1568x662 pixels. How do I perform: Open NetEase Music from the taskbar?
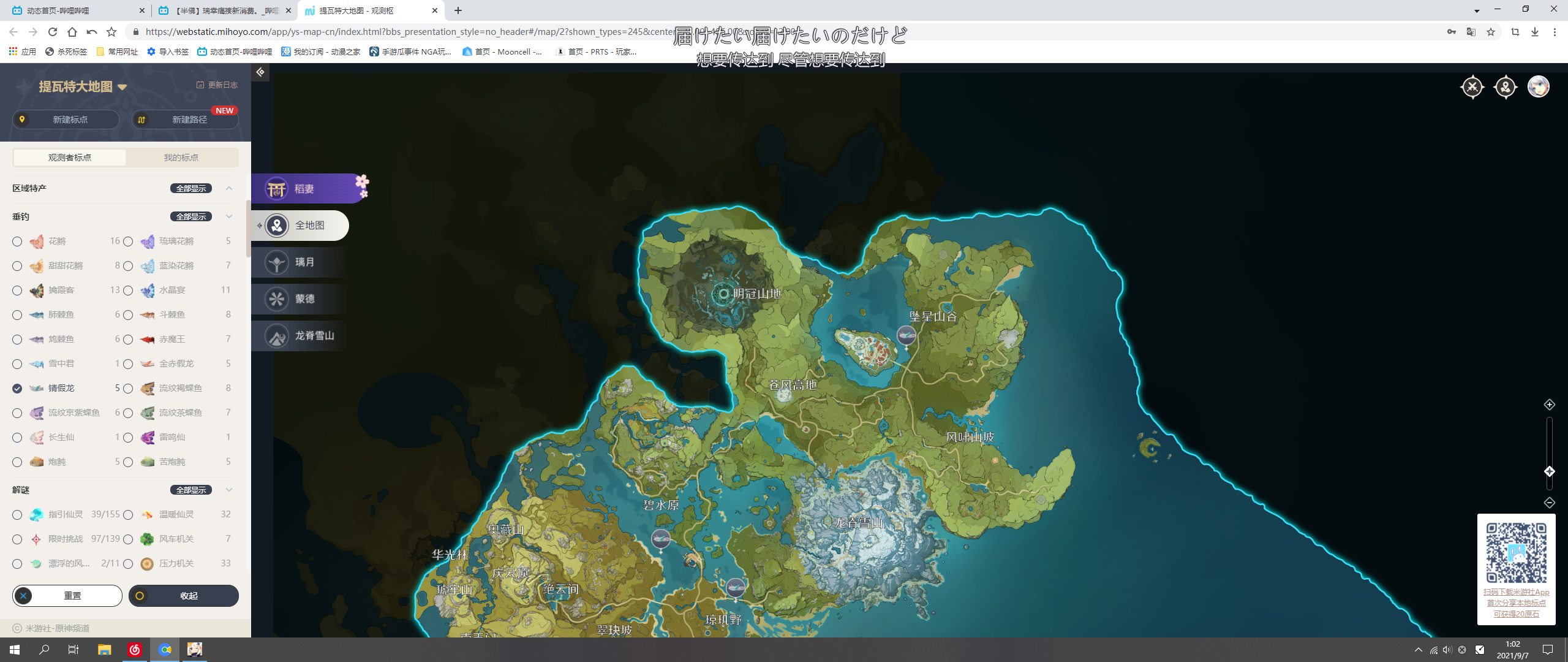135,650
